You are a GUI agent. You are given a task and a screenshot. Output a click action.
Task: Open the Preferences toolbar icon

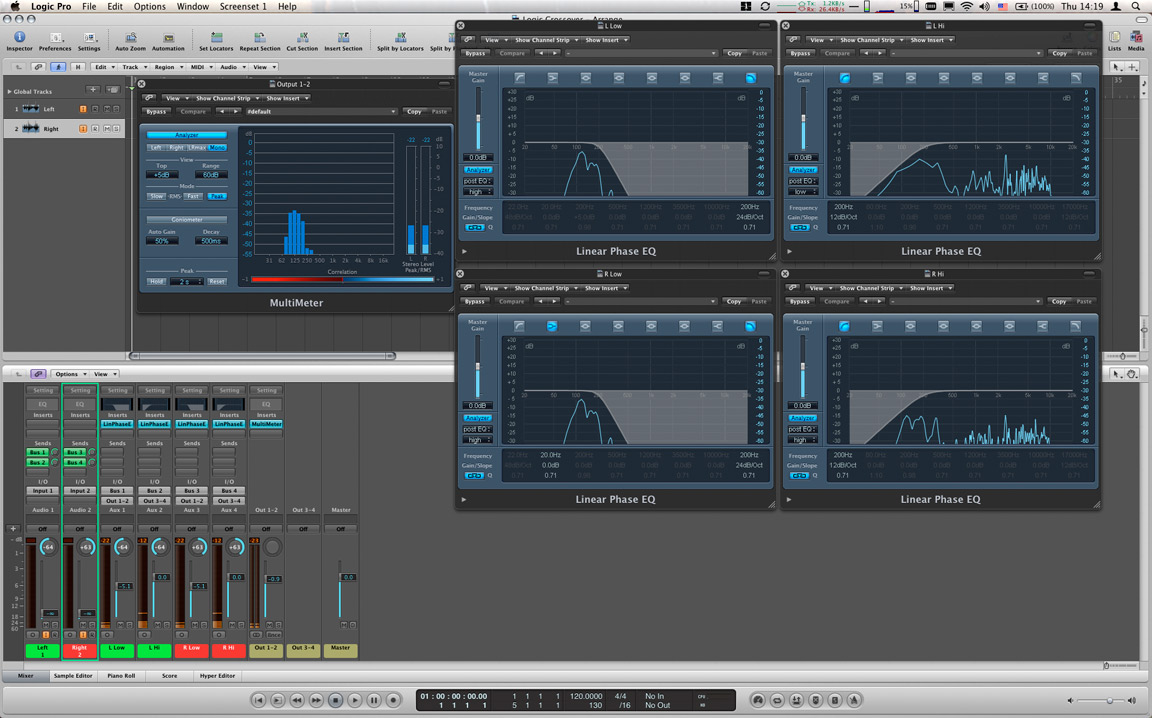click(55, 41)
